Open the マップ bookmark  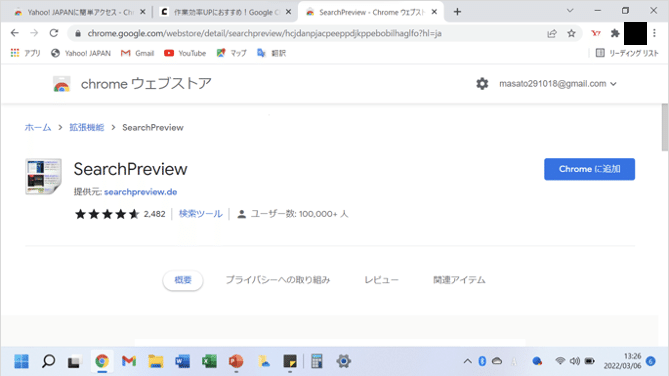coord(231,53)
